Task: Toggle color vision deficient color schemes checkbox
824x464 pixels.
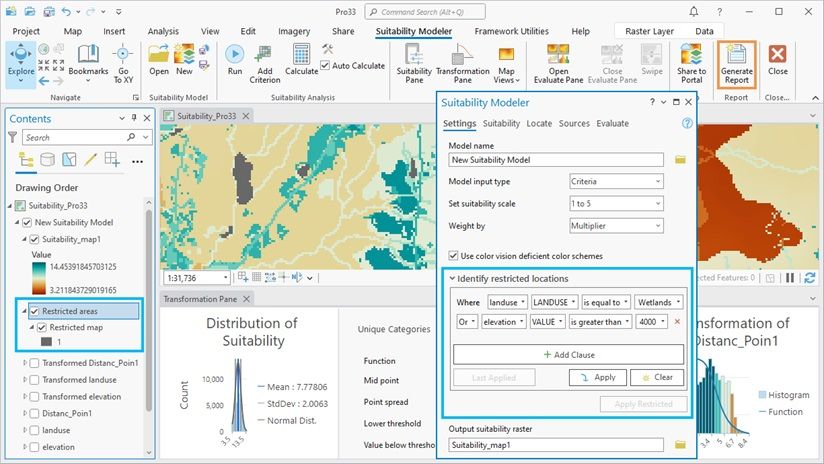Action: point(453,256)
